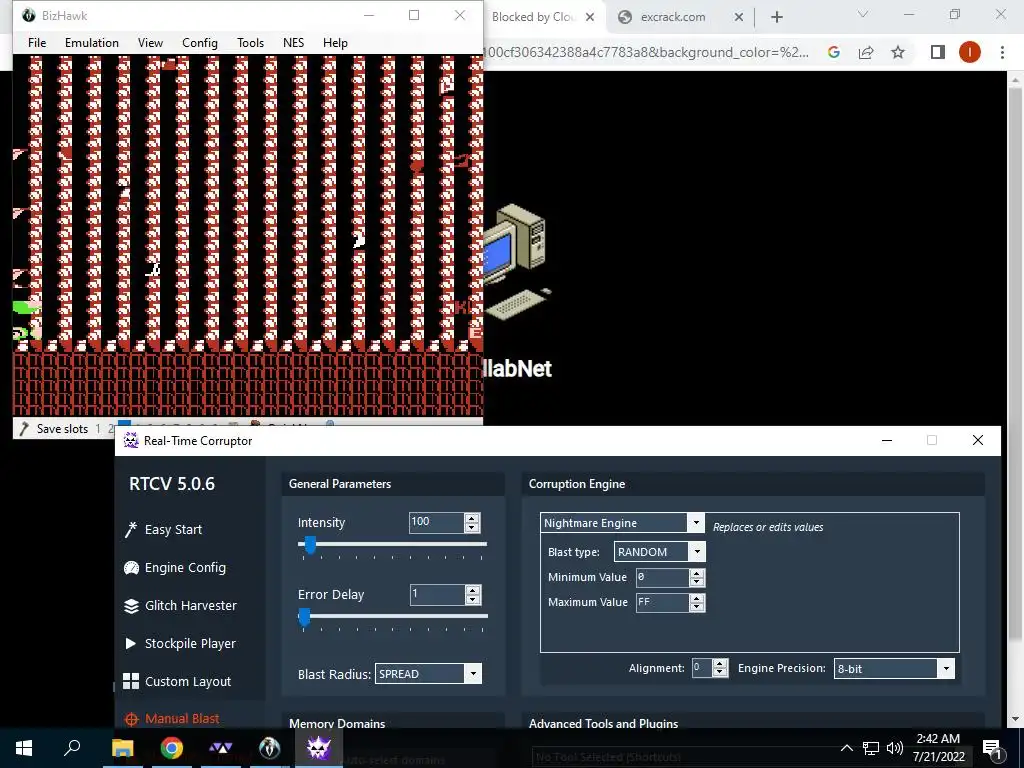The image size is (1024, 768).
Task: Expand the Nightmare Engine dropdown
Action: tap(696, 522)
